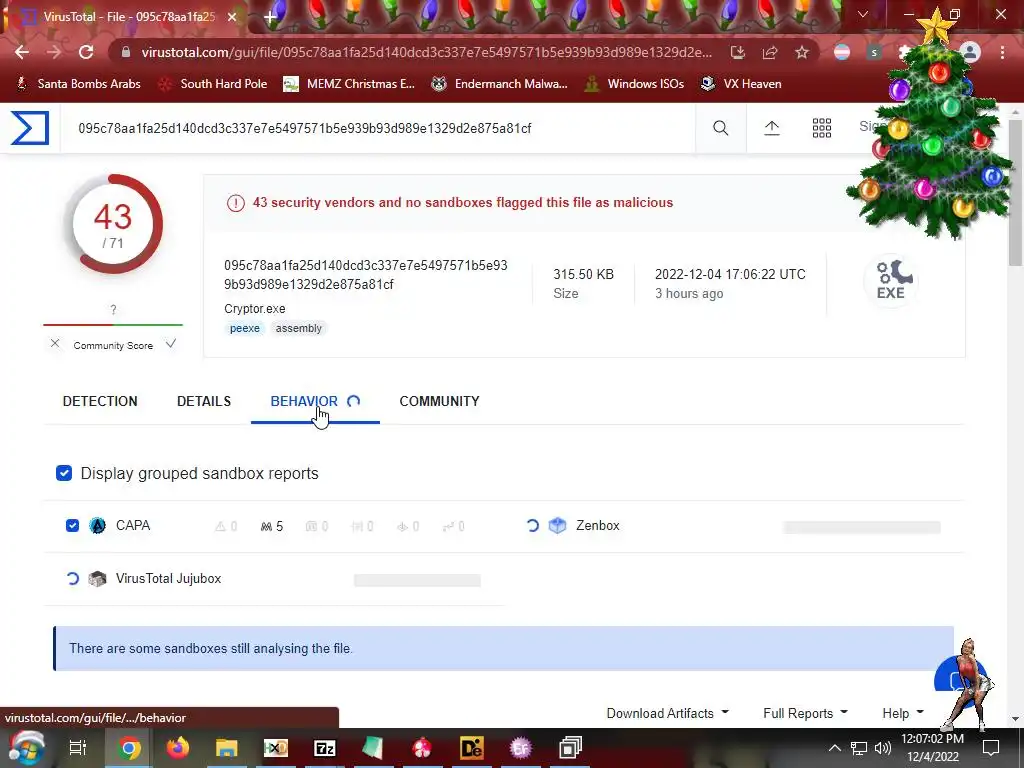Reload the page
This screenshot has width=1024, height=768.
[86, 52]
